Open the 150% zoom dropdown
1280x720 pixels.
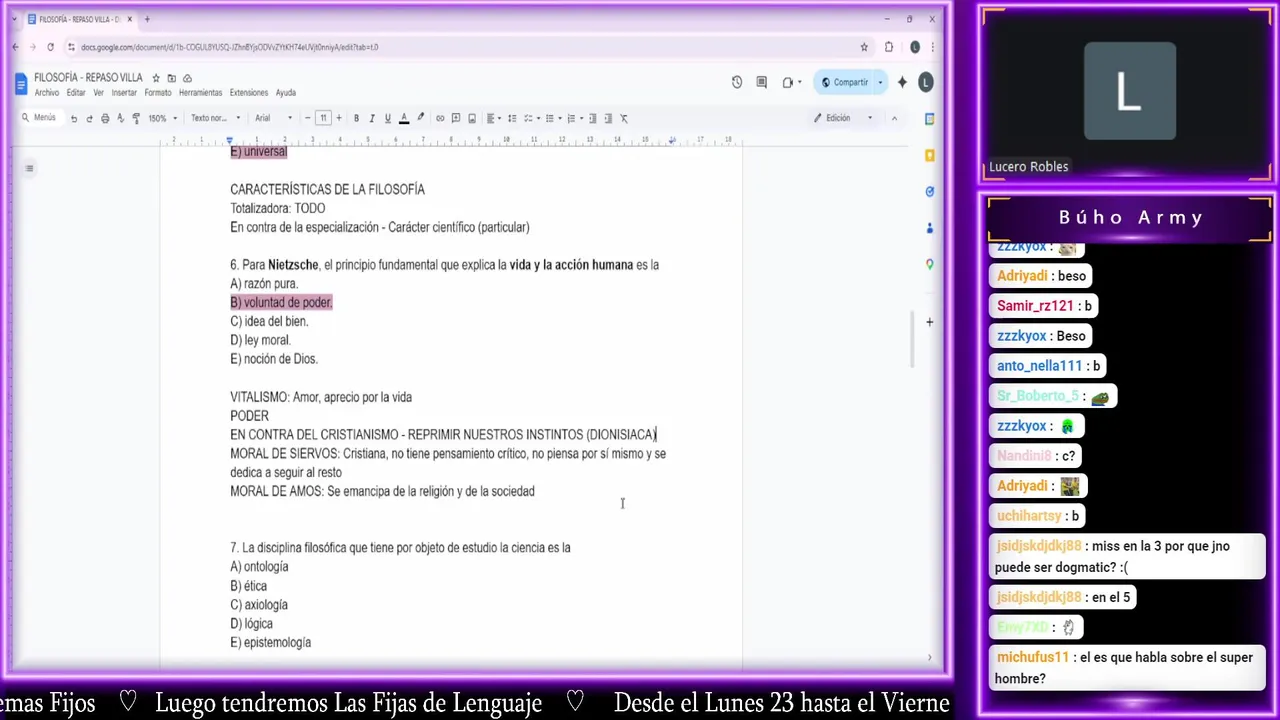coord(163,118)
